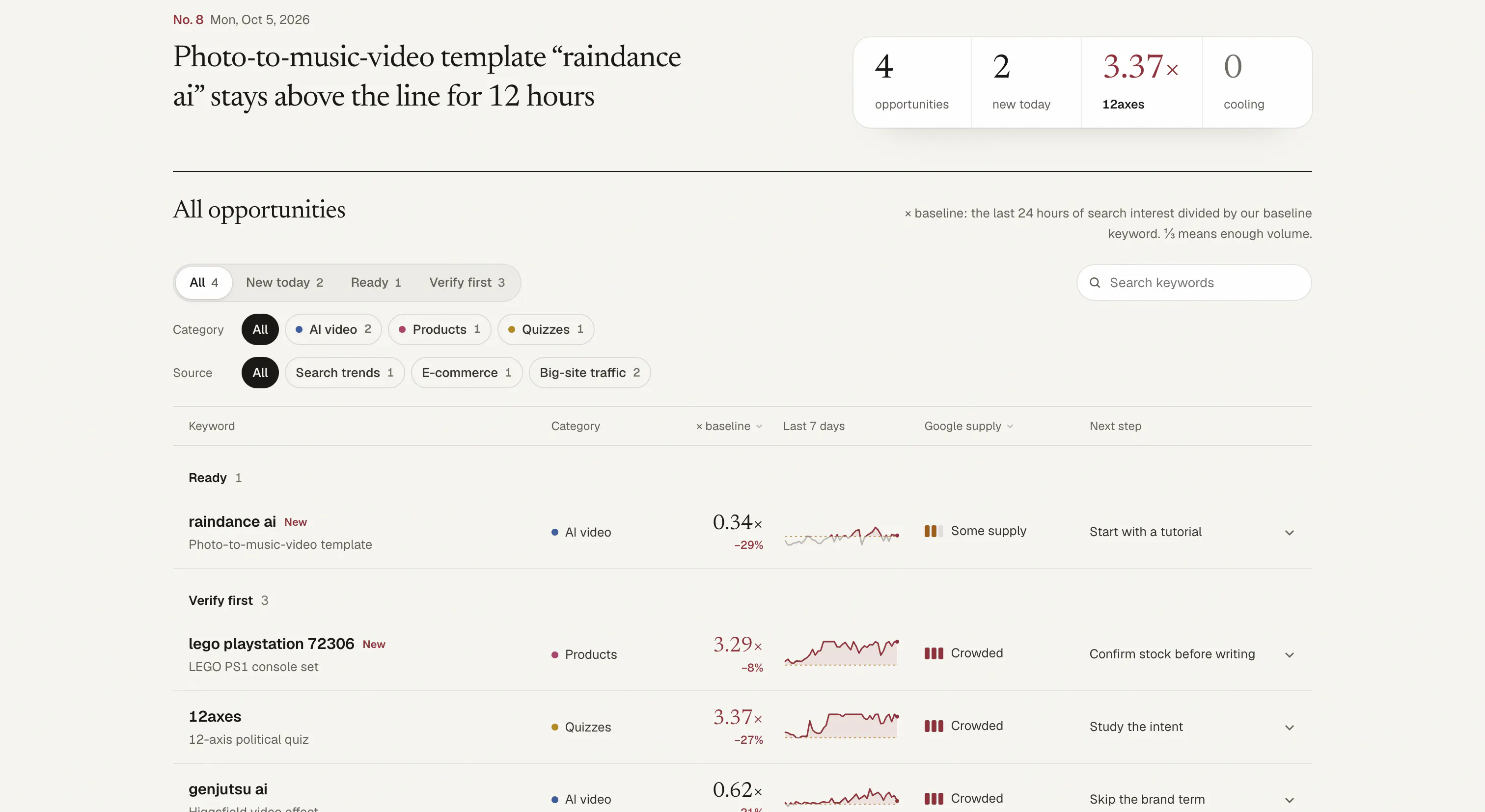
Task: Filter source by E-commerce
Action: pos(467,372)
